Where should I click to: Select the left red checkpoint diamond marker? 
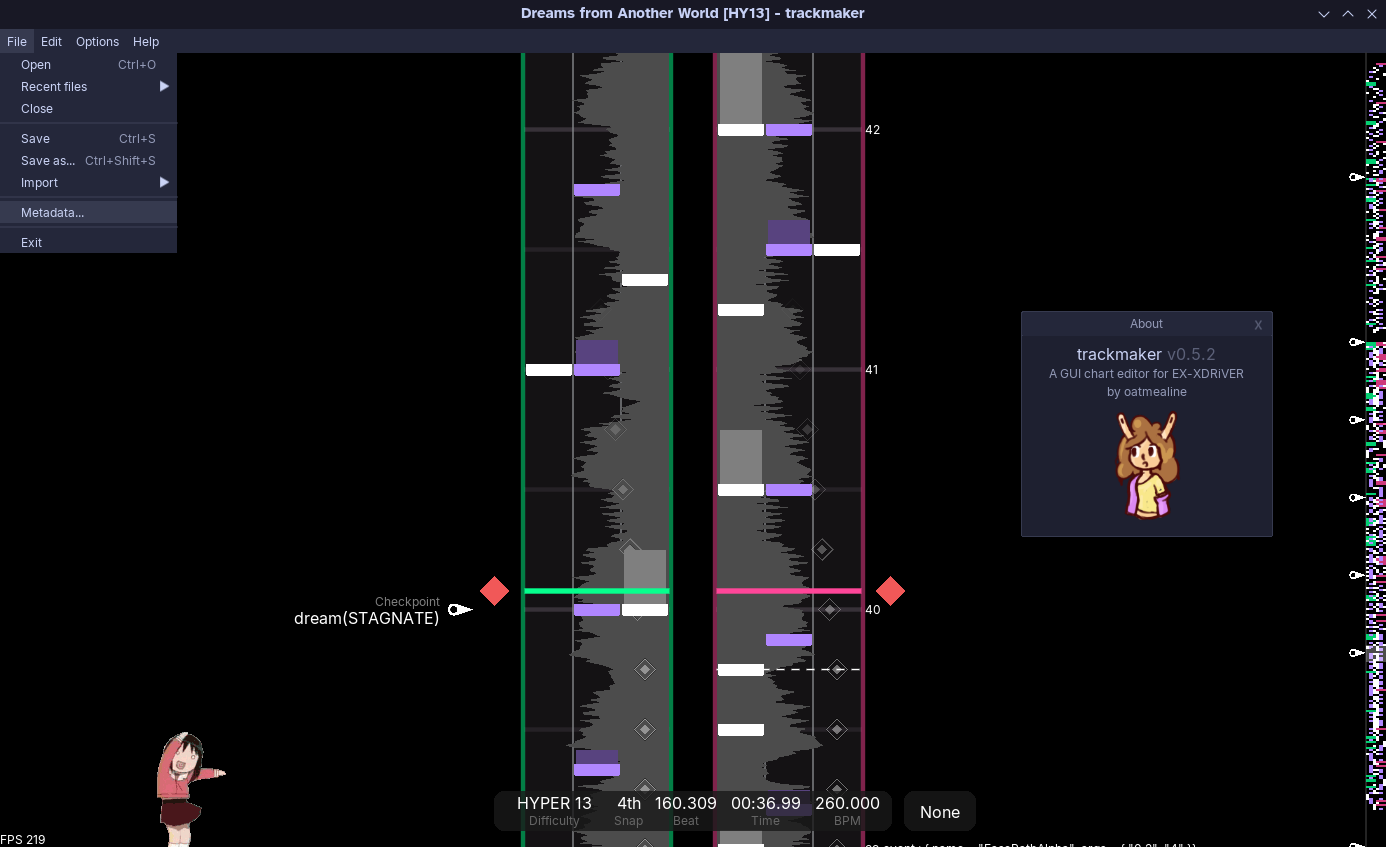click(494, 591)
